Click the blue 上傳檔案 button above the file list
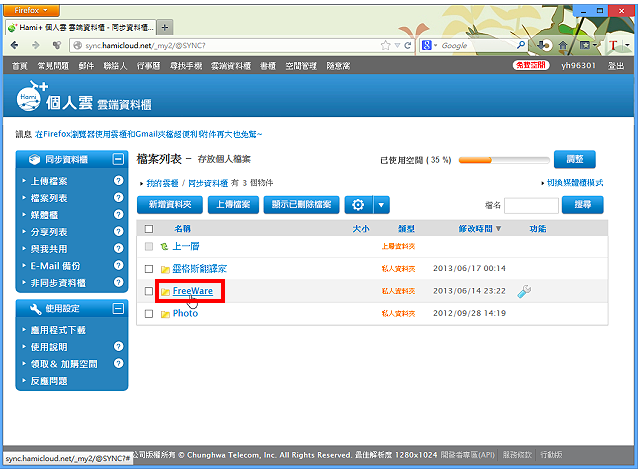 233,205
